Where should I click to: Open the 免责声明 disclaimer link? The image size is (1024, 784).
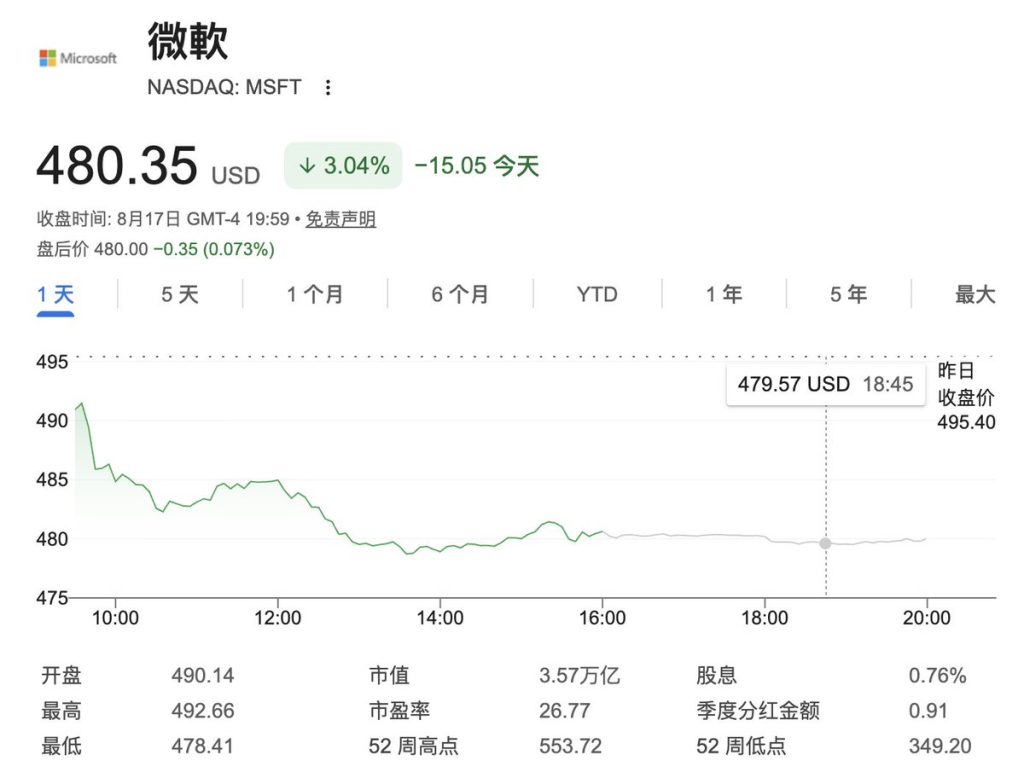[x=340, y=219]
